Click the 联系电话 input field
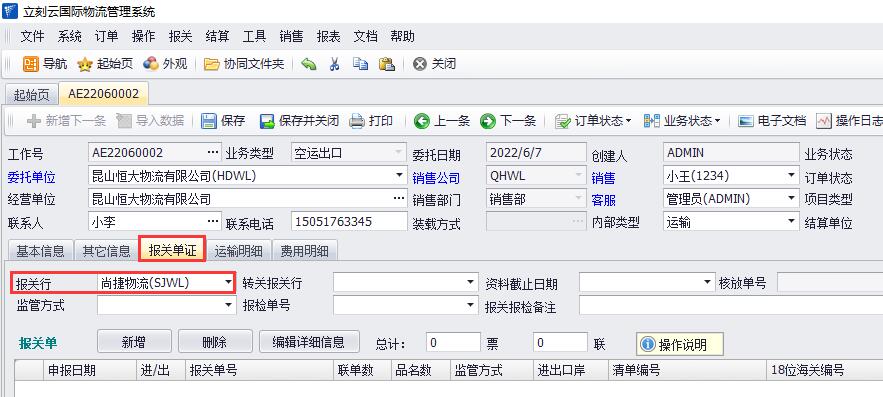The height and width of the screenshot is (397, 883). click(349, 221)
